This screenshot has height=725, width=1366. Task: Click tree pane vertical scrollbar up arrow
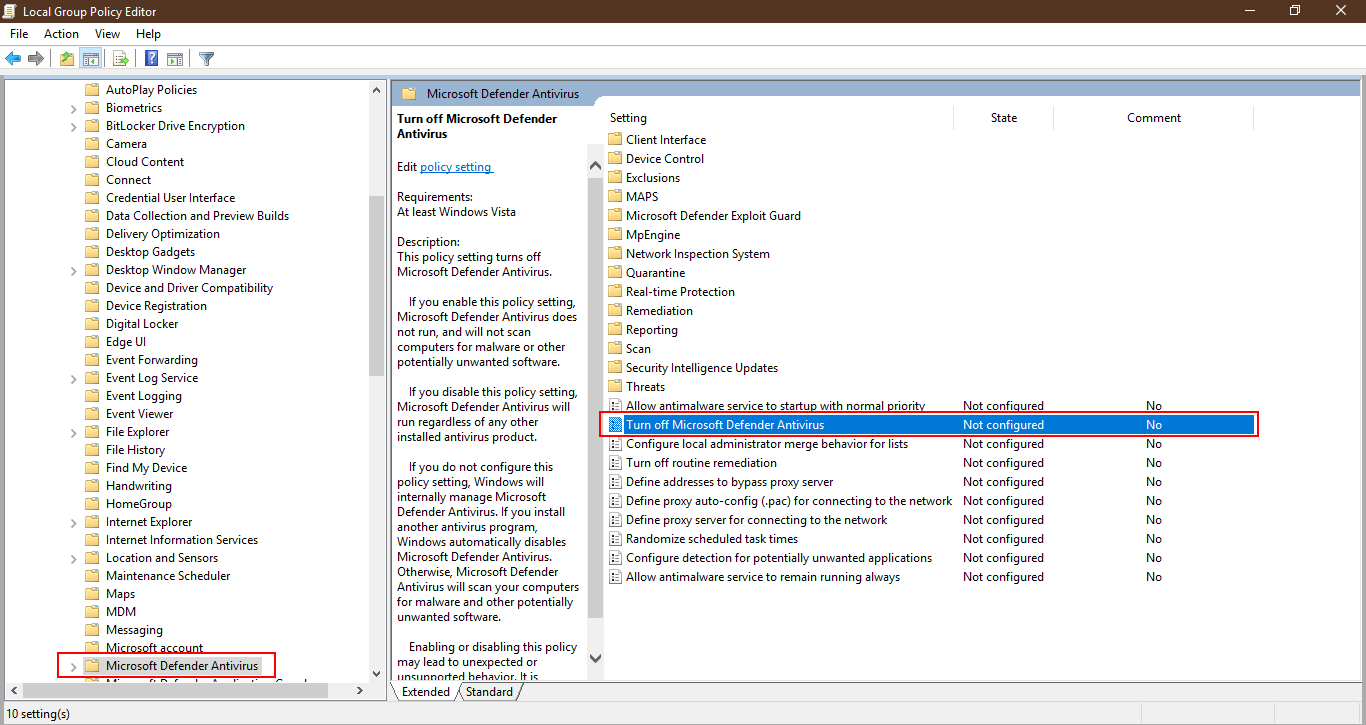click(376, 90)
